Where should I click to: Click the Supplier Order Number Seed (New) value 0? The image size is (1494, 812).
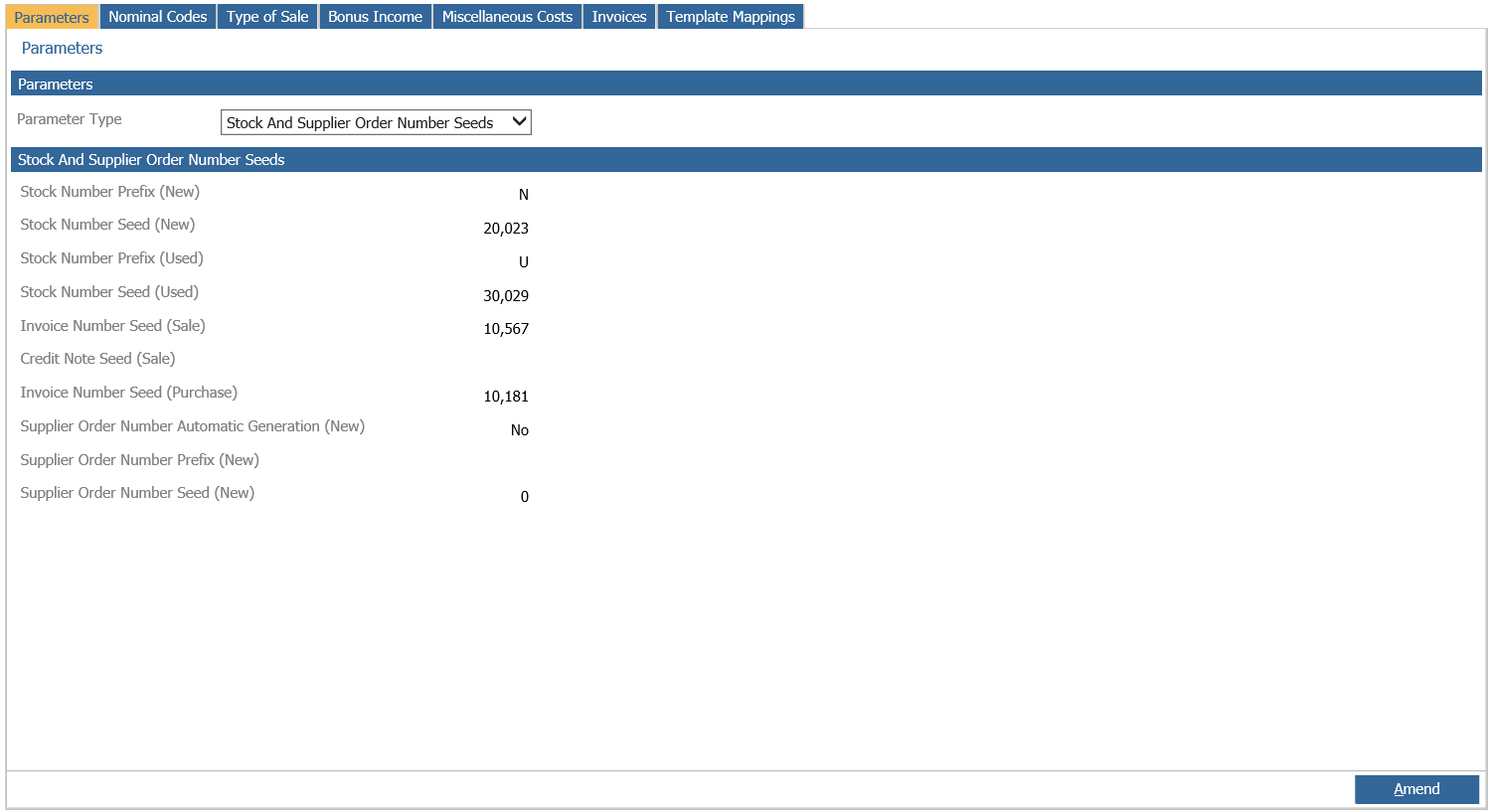click(x=524, y=497)
